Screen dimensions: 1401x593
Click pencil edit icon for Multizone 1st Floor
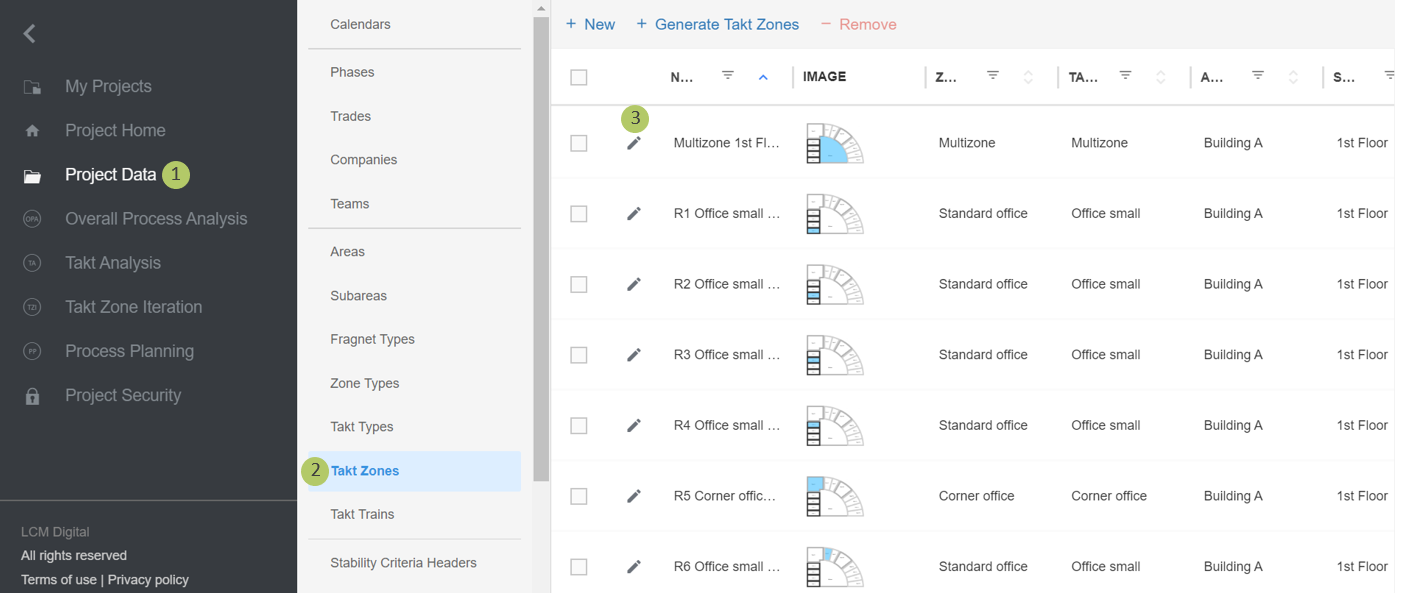tap(634, 143)
